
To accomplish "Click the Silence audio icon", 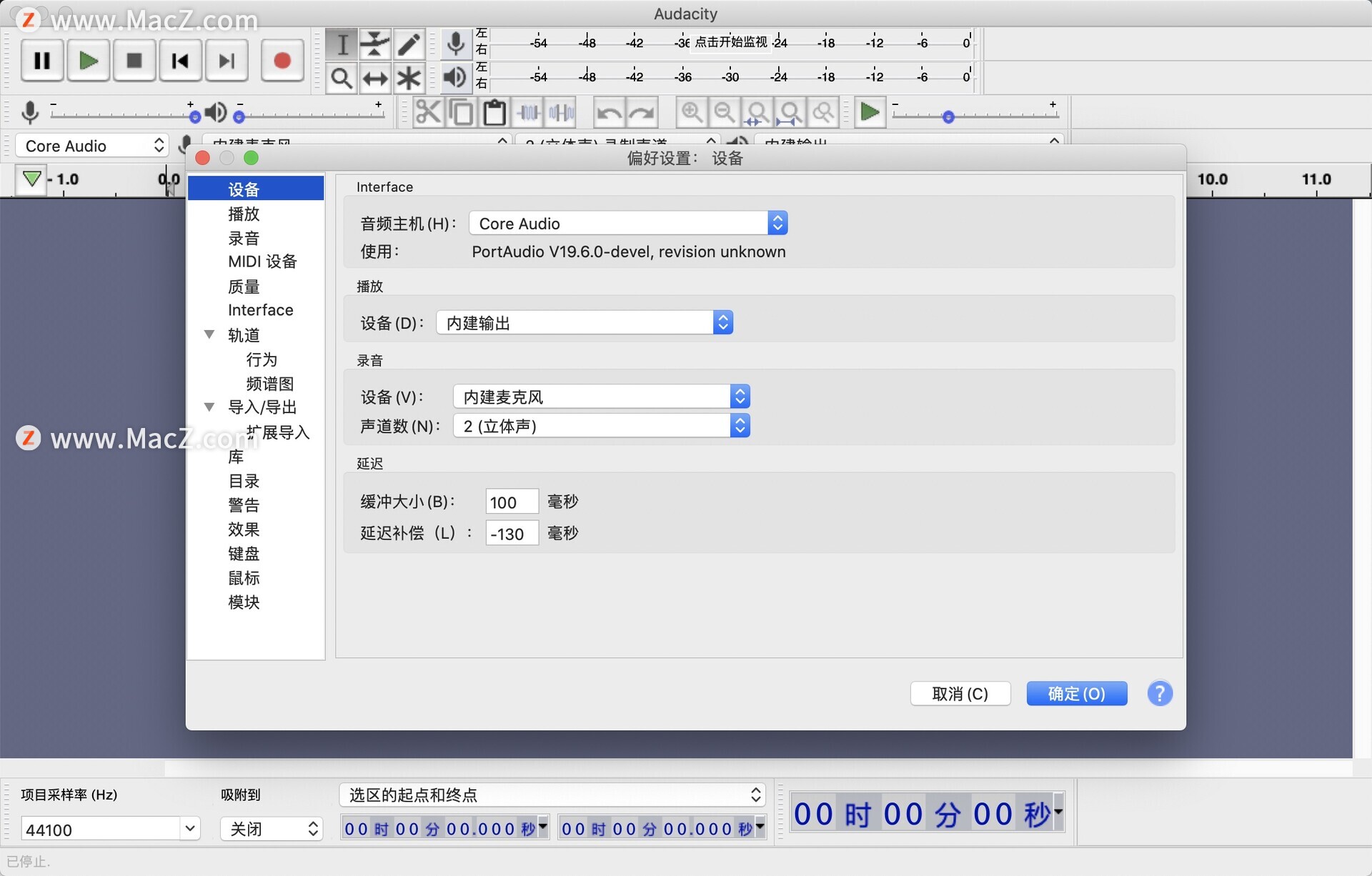I will [x=562, y=113].
